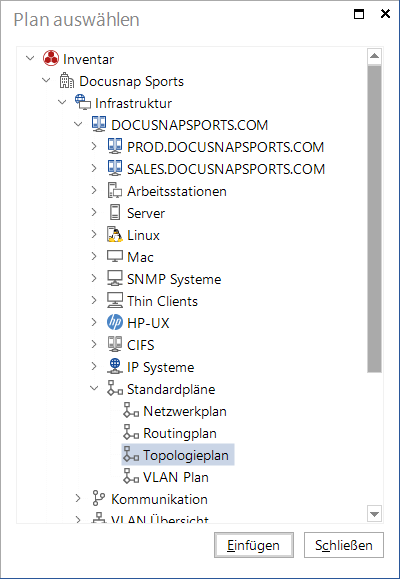Select the SNMP Systeme label
Screen dimensions: 400x579
coord(174,279)
